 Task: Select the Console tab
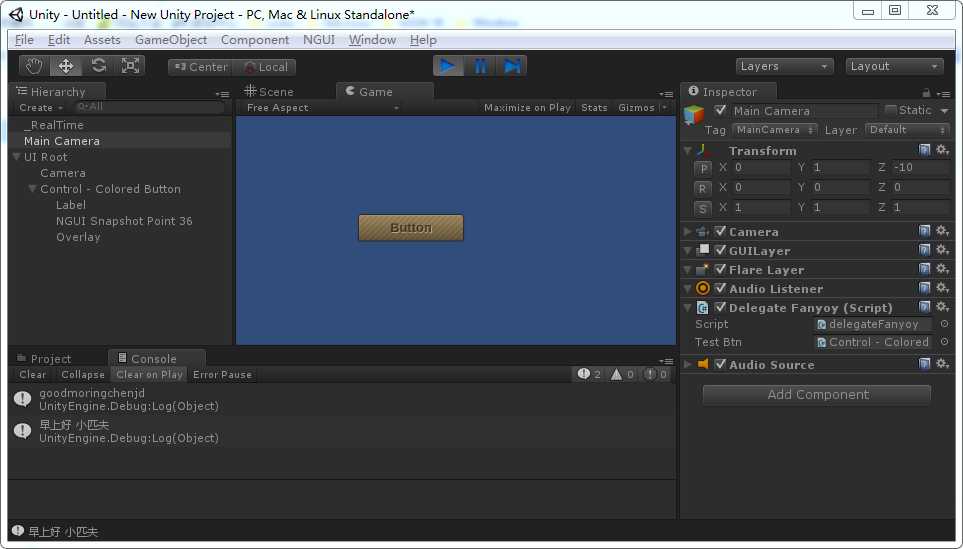[157, 359]
